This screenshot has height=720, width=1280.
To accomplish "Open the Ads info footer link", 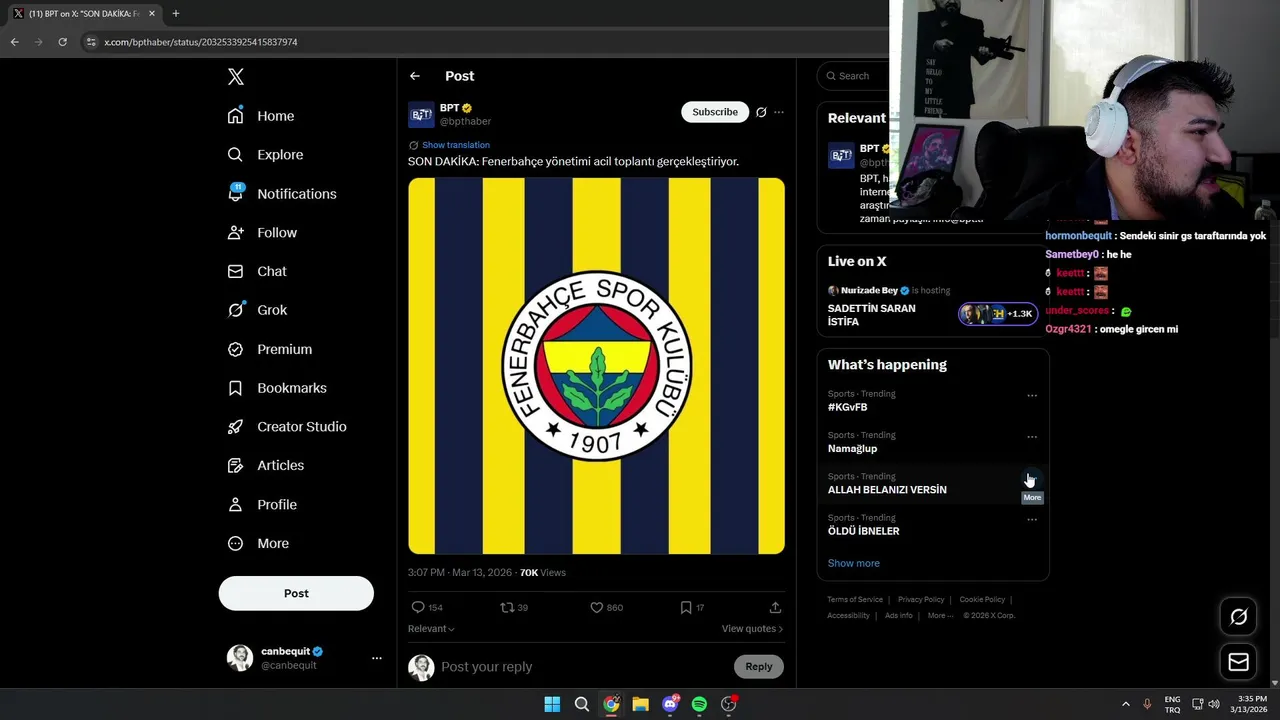I will click(x=898, y=616).
